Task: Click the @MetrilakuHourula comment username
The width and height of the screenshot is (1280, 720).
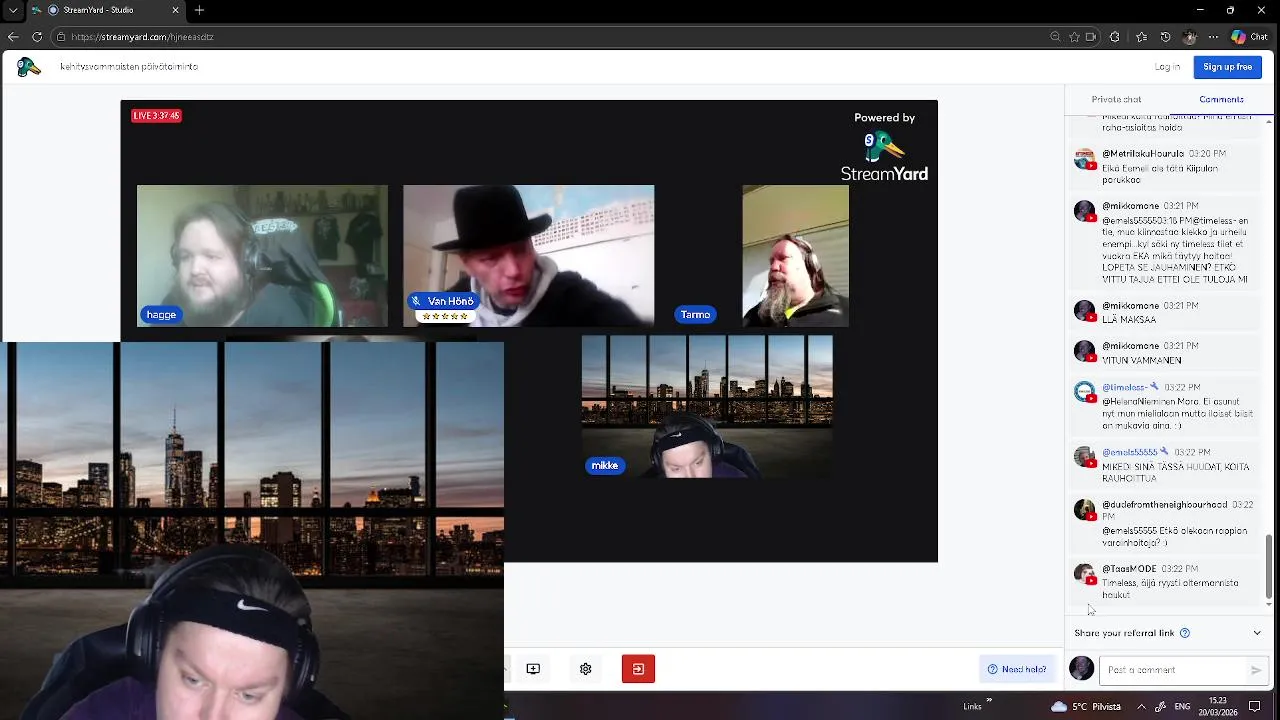Action: [x=1142, y=154]
